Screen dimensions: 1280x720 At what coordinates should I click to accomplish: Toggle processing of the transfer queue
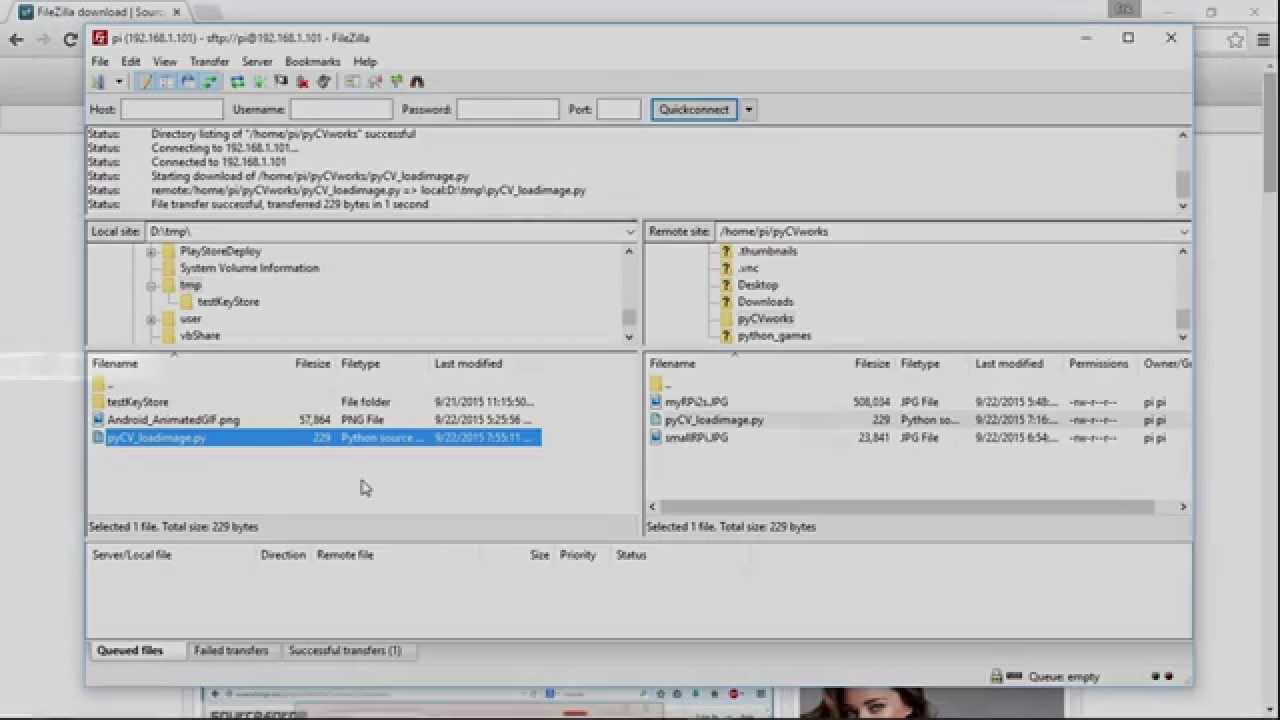click(259, 82)
